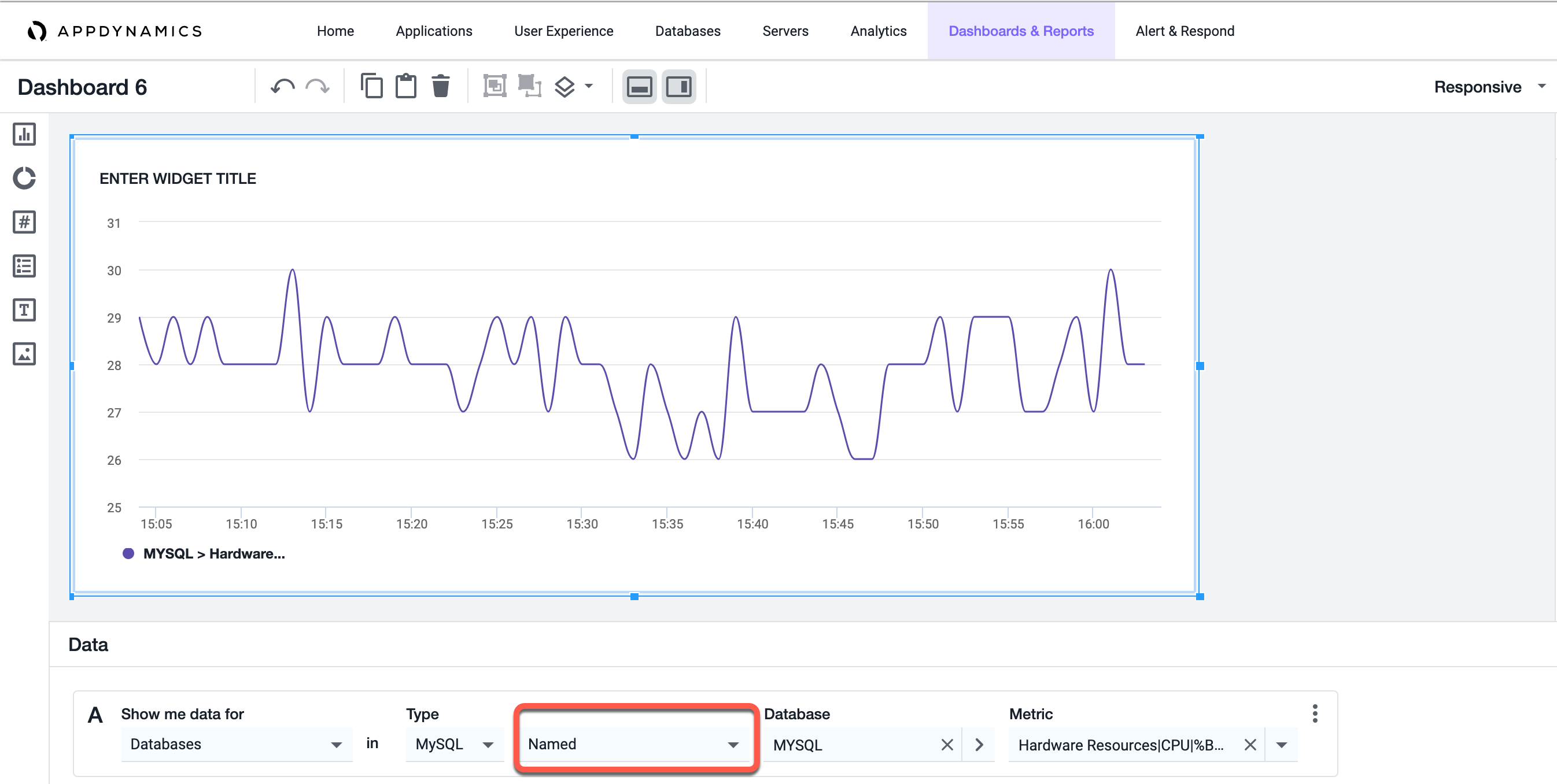1557x784 pixels.
Task: Switch to Databases tab
Action: (x=688, y=31)
